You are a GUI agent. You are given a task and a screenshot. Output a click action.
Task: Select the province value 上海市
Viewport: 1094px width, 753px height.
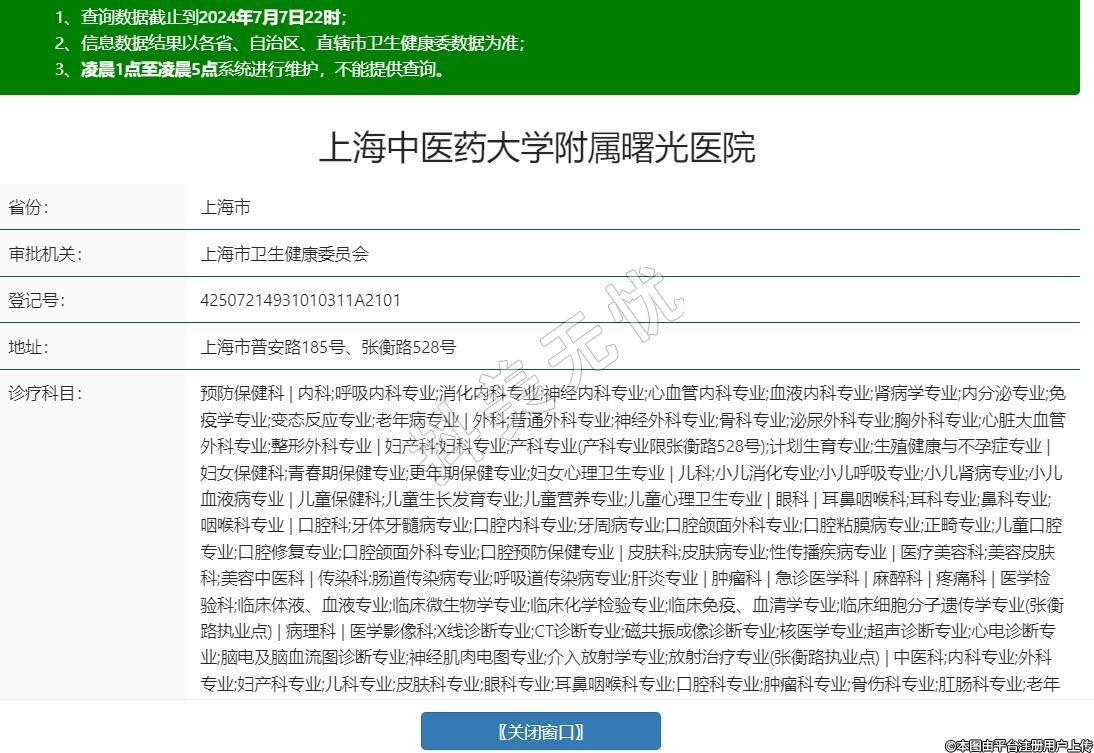pyautogui.click(x=225, y=207)
